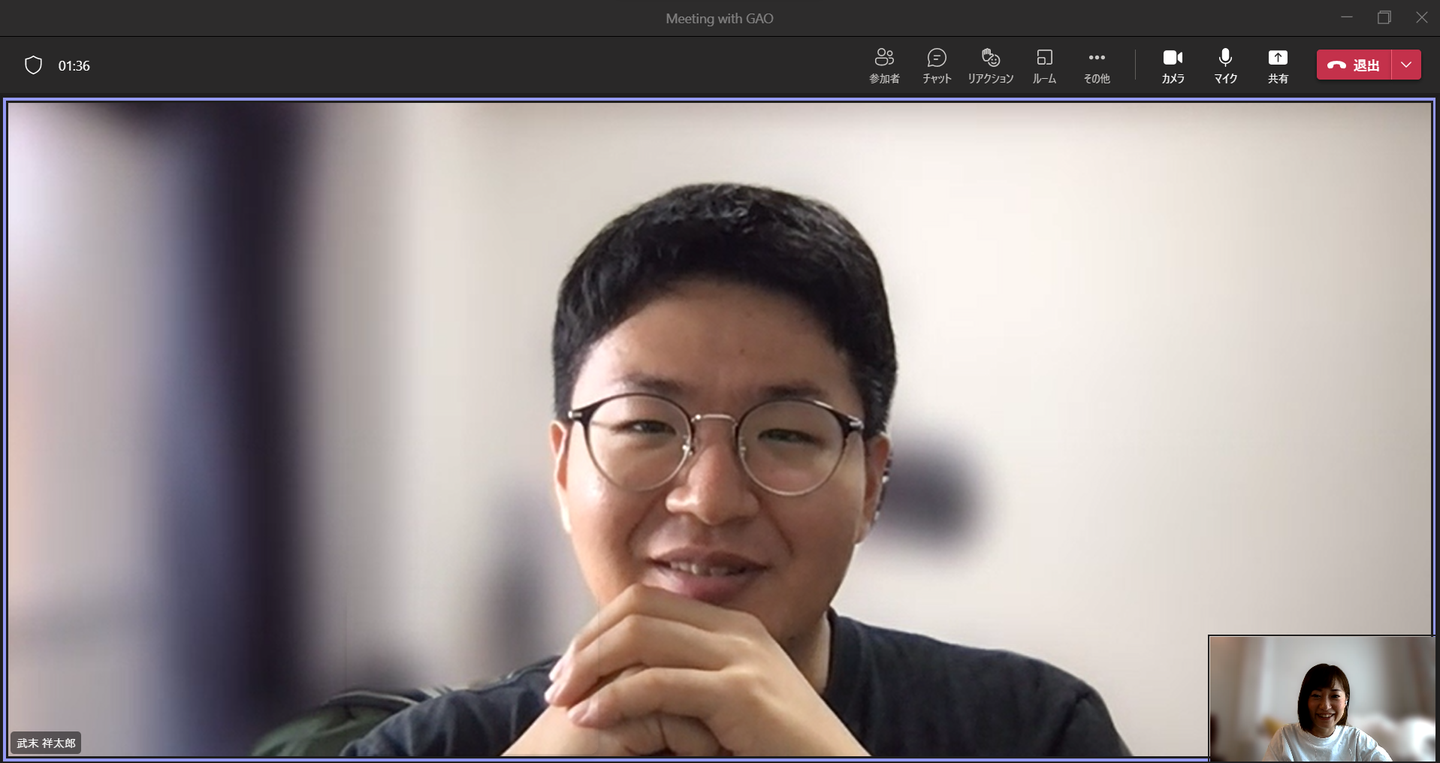The image size is (1440, 763).
Task: Restore down the meeting window
Action: 1384,18
